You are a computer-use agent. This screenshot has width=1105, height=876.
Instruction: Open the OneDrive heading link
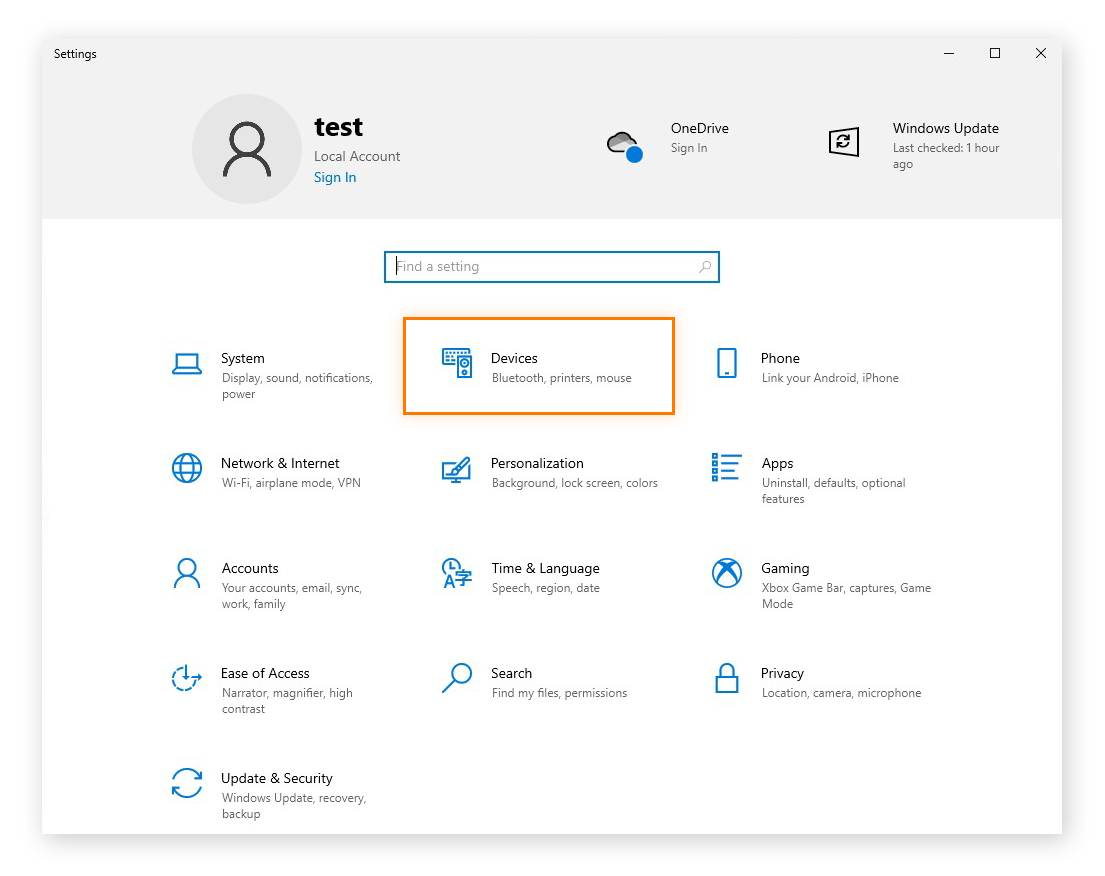[x=699, y=128]
